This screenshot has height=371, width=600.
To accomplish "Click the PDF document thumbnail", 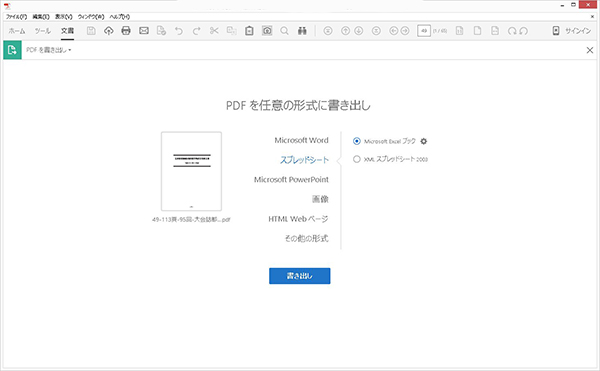I will click(x=191, y=171).
